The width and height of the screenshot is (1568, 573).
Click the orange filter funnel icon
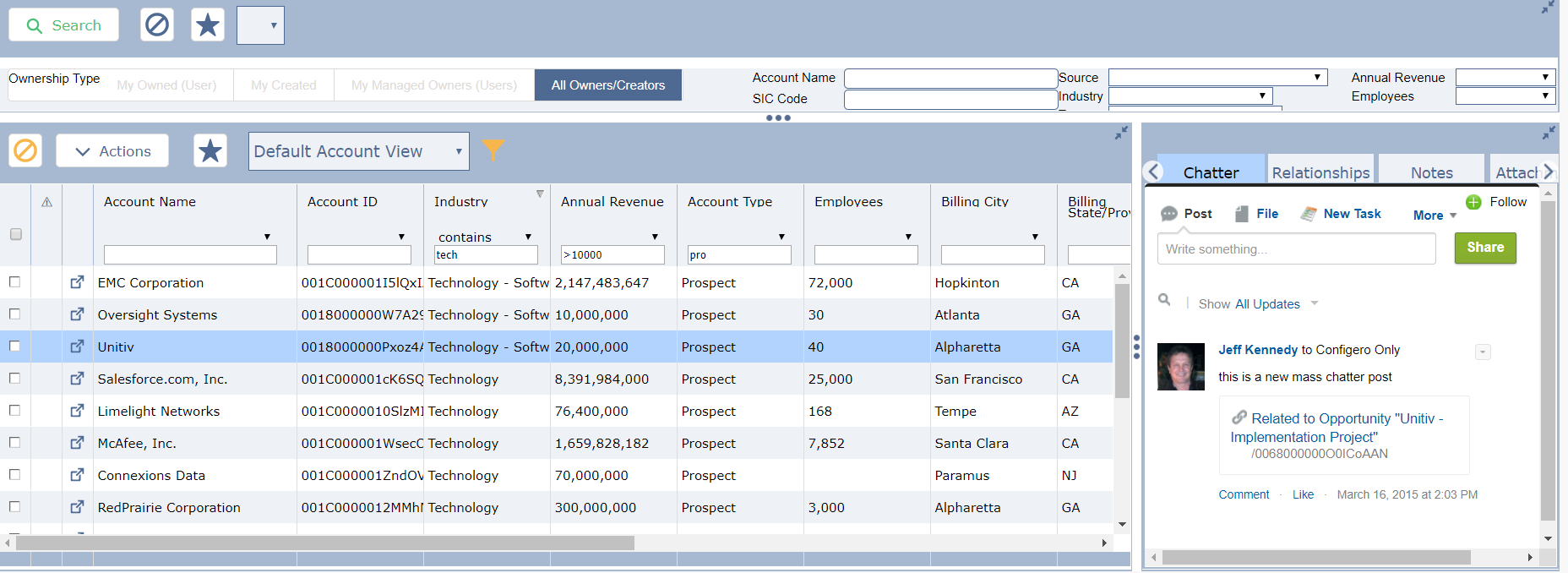493,150
